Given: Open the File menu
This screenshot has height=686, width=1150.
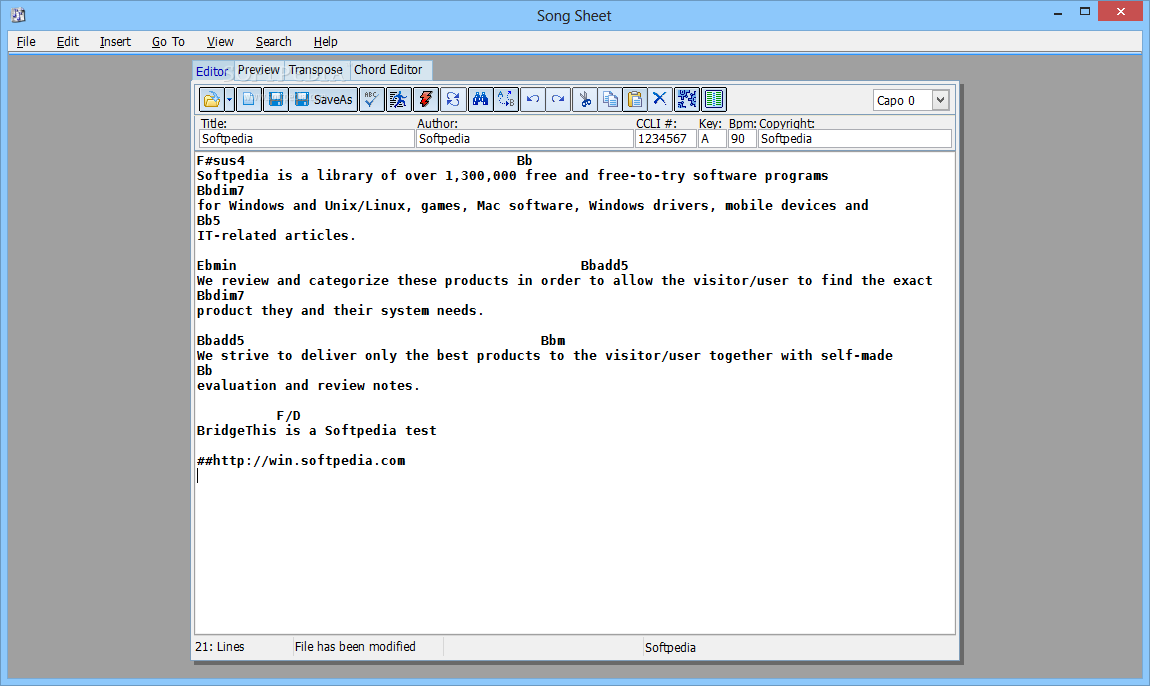Looking at the screenshot, I should (26, 42).
